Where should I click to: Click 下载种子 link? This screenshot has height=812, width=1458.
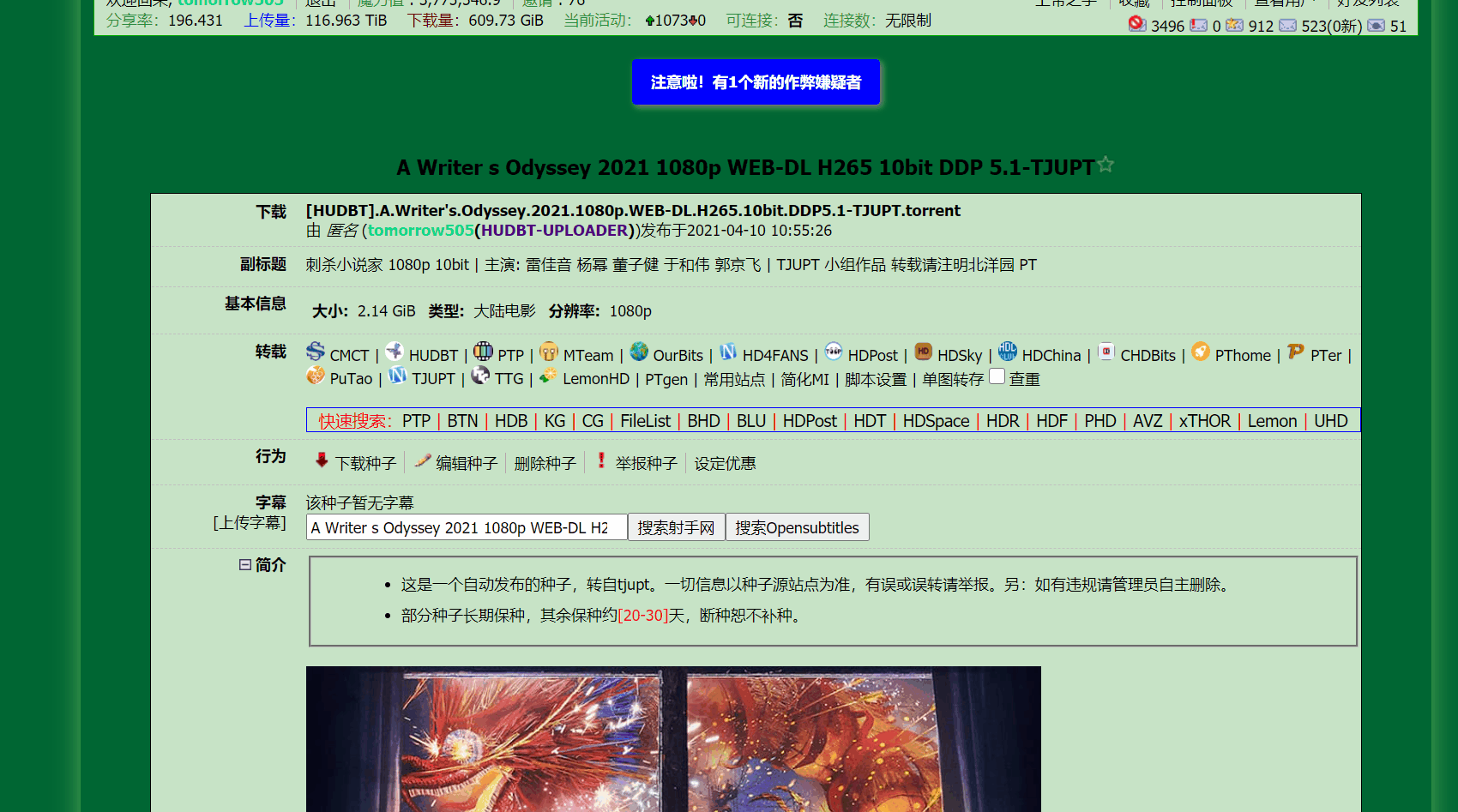coord(365,464)
